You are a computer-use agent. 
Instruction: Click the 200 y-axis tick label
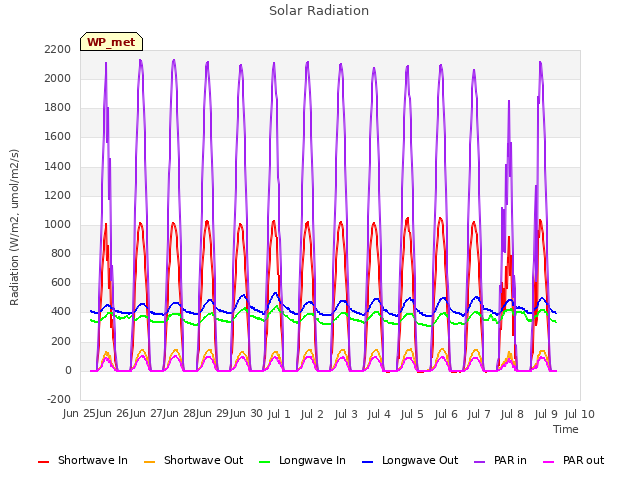tap(61, 341)
